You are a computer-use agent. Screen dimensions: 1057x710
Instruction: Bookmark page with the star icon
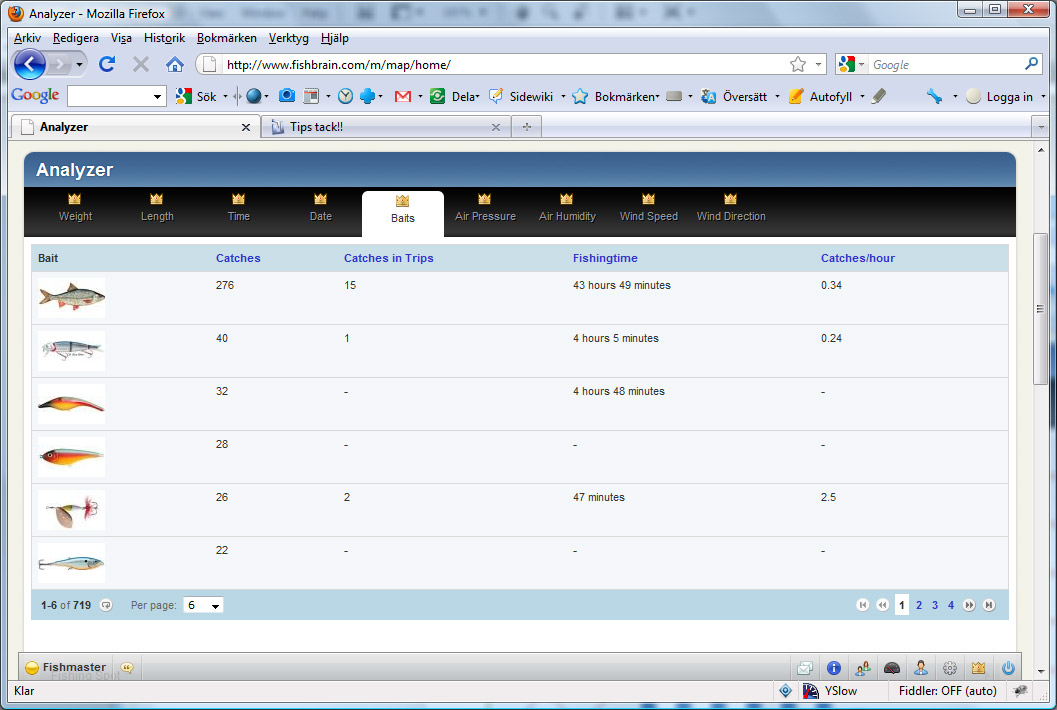[x=797, y=64]
